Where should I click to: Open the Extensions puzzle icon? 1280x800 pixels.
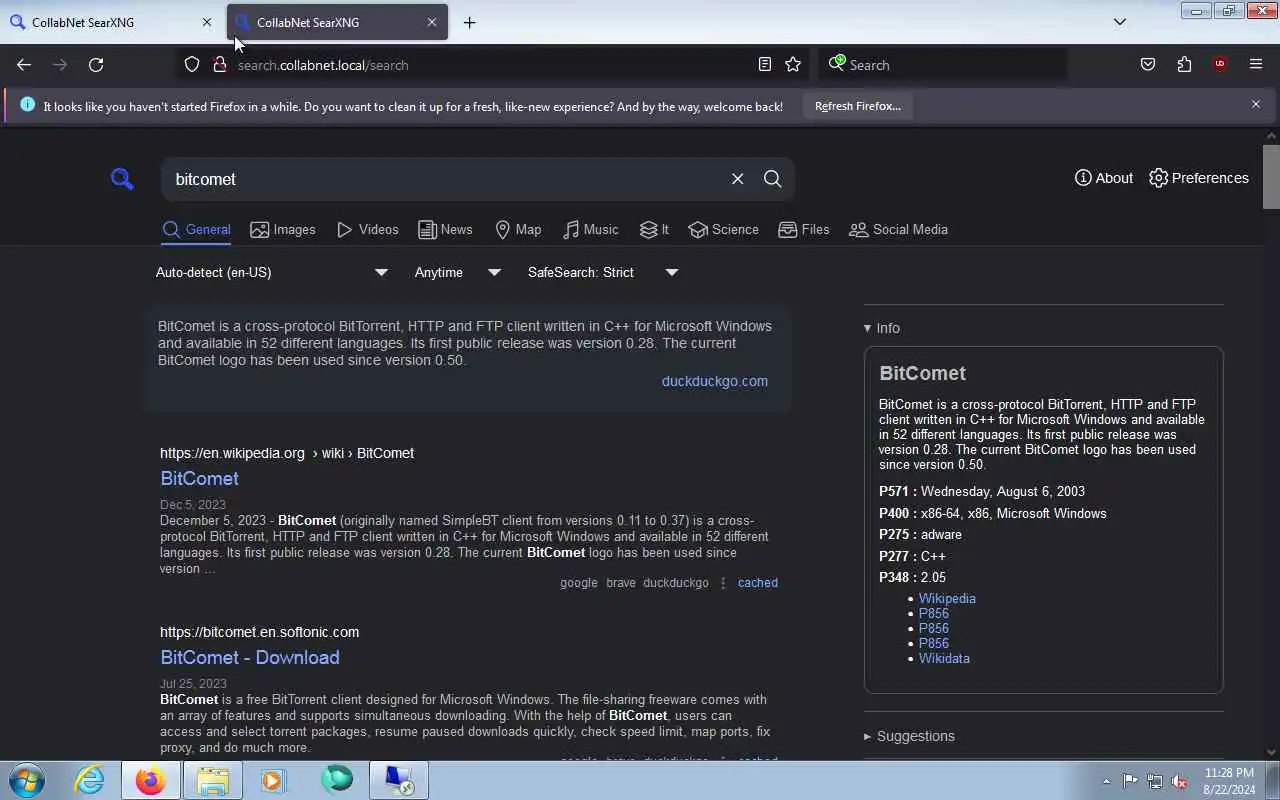tap(1184, 65)
